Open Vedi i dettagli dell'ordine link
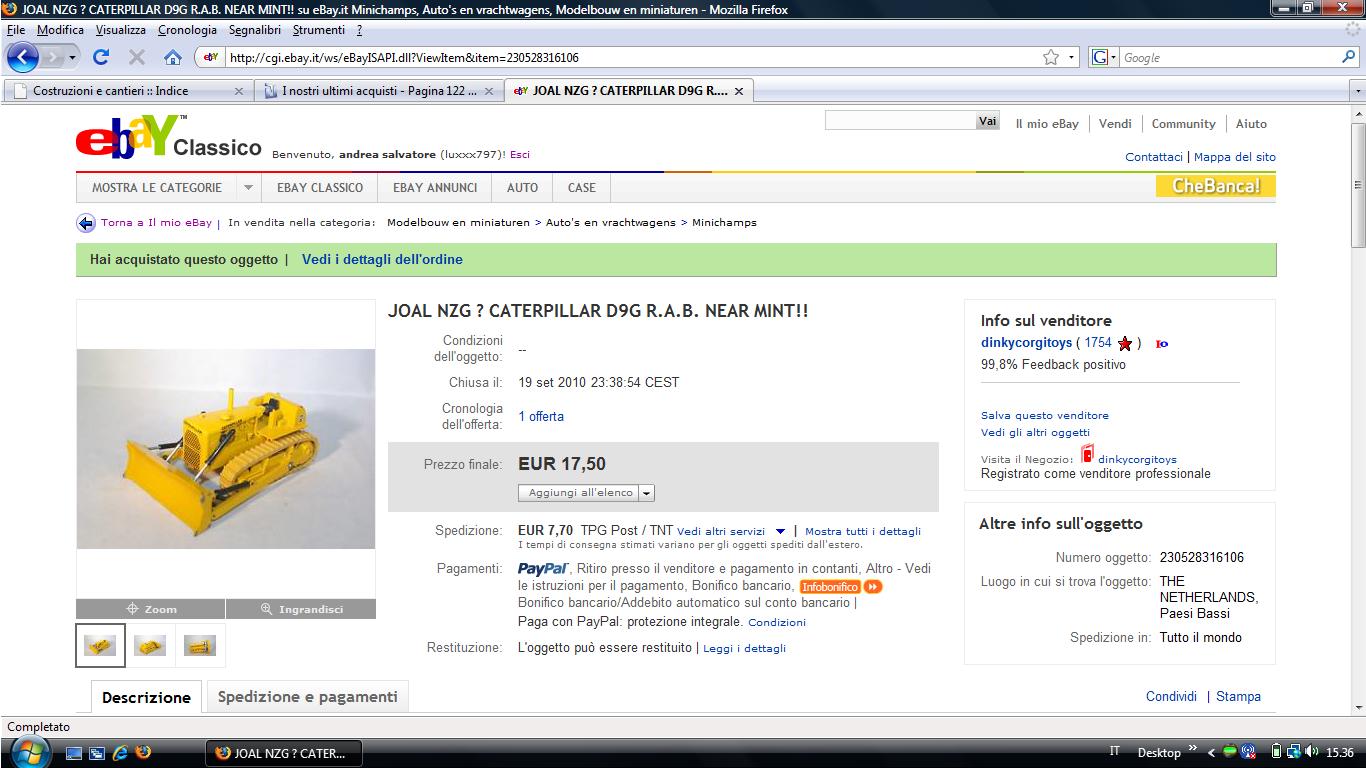Screen dimensions: 1366x768 coord(382,259)
